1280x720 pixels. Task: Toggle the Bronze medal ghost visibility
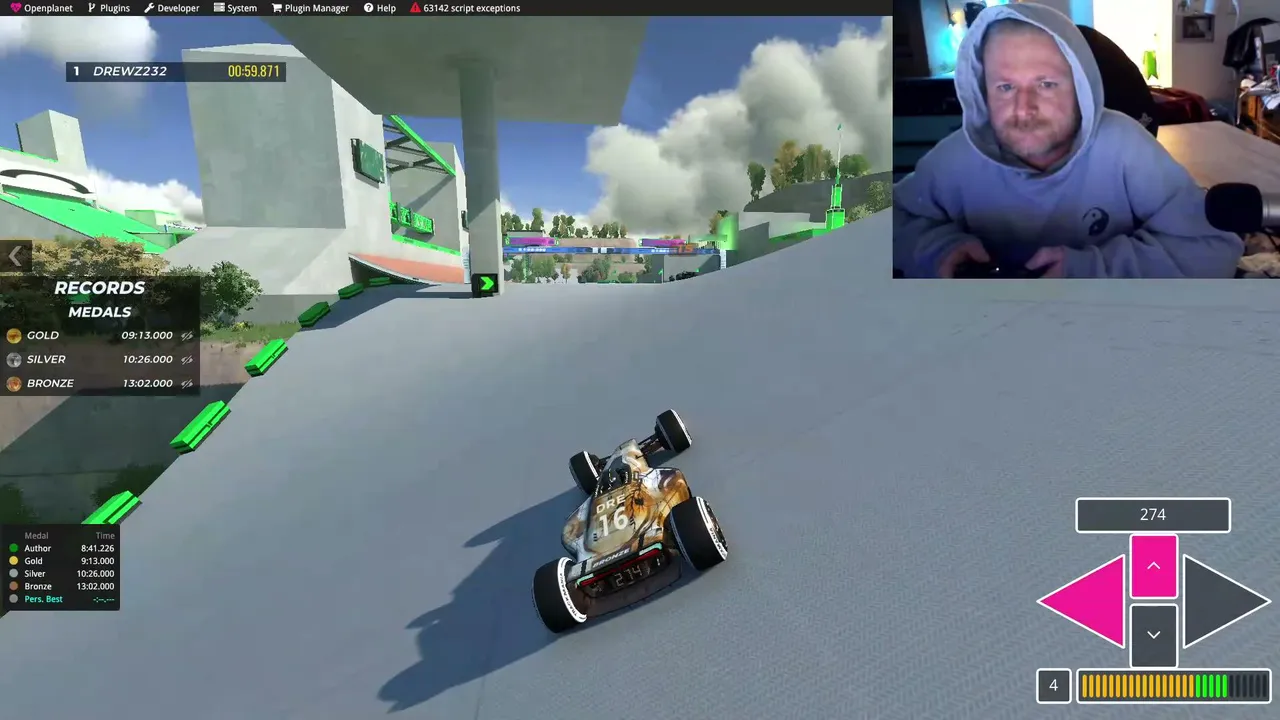pos(187,384)
